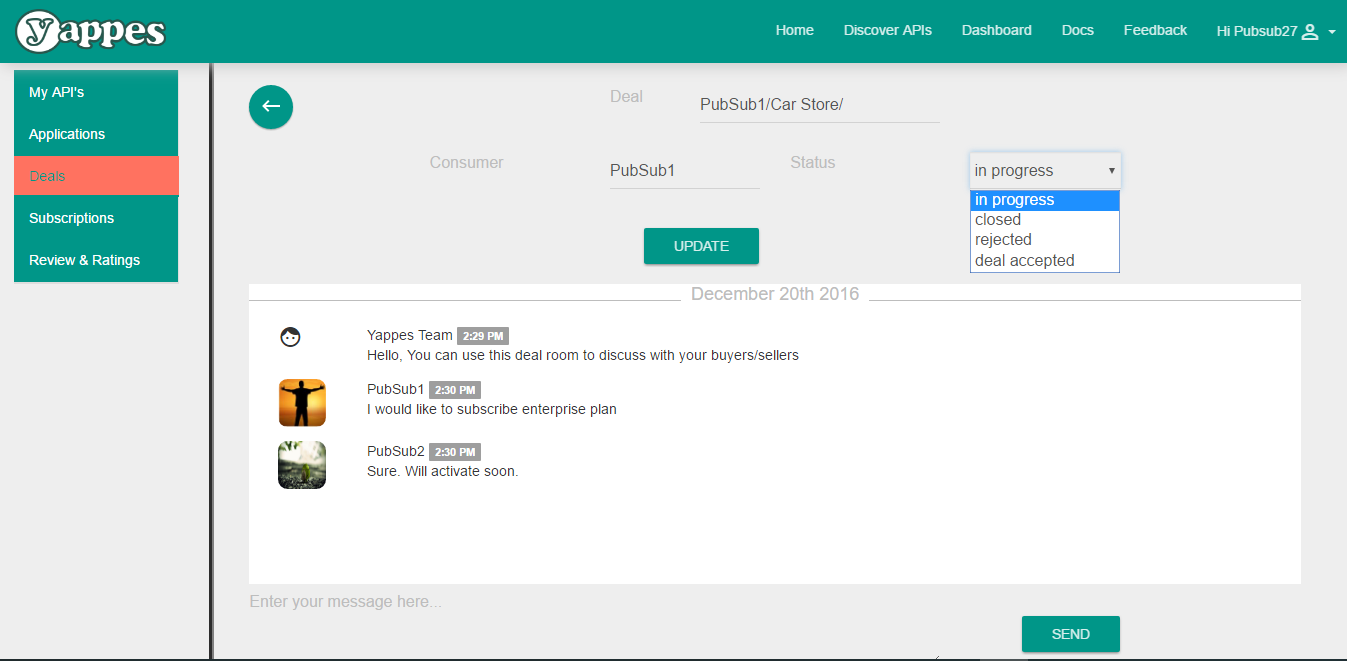Screen dimensions: 1347x661
Task: Click the 'Deal' label
Action: tap(627, 97)
